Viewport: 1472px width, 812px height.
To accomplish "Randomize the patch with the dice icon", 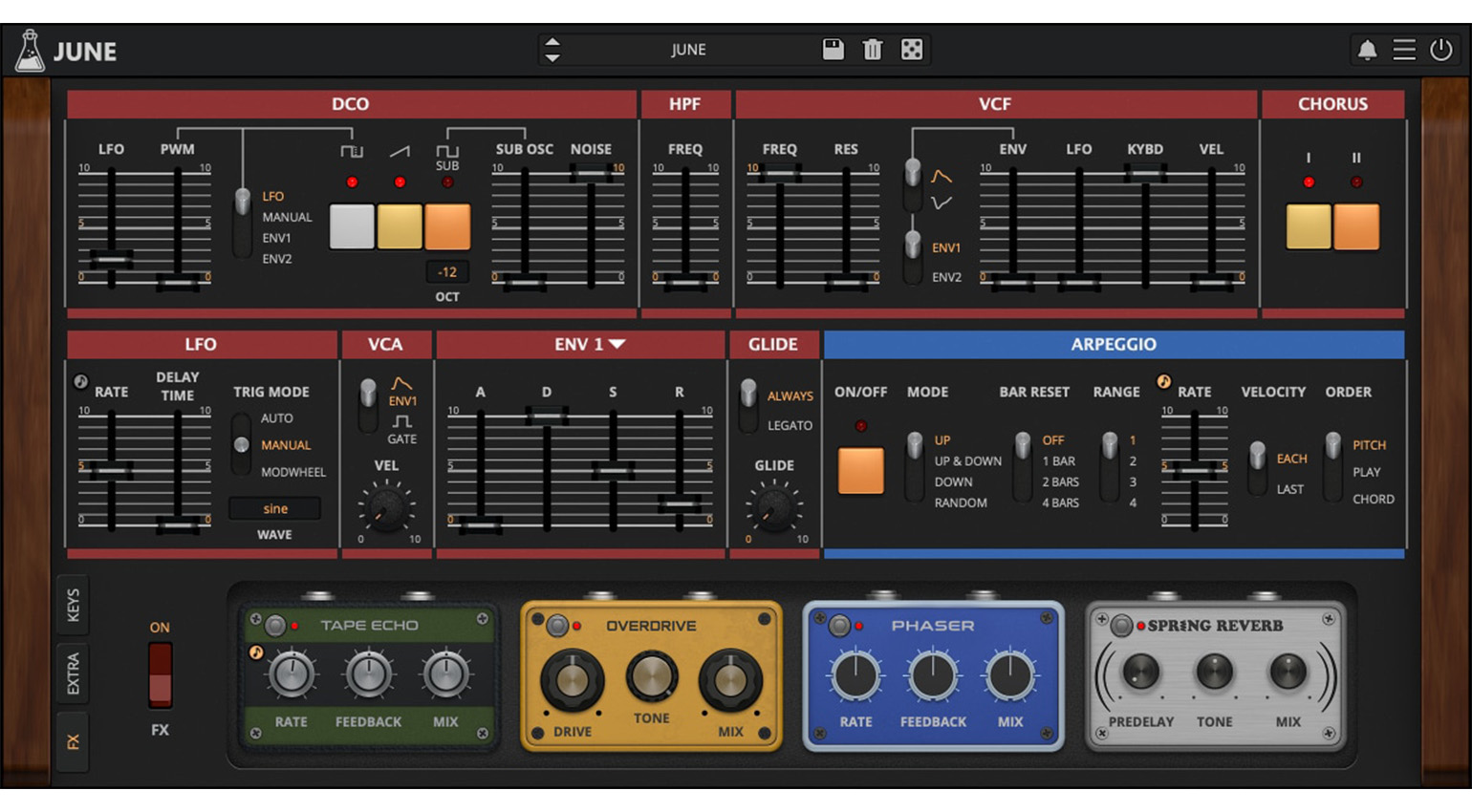I will pos(912,50).
